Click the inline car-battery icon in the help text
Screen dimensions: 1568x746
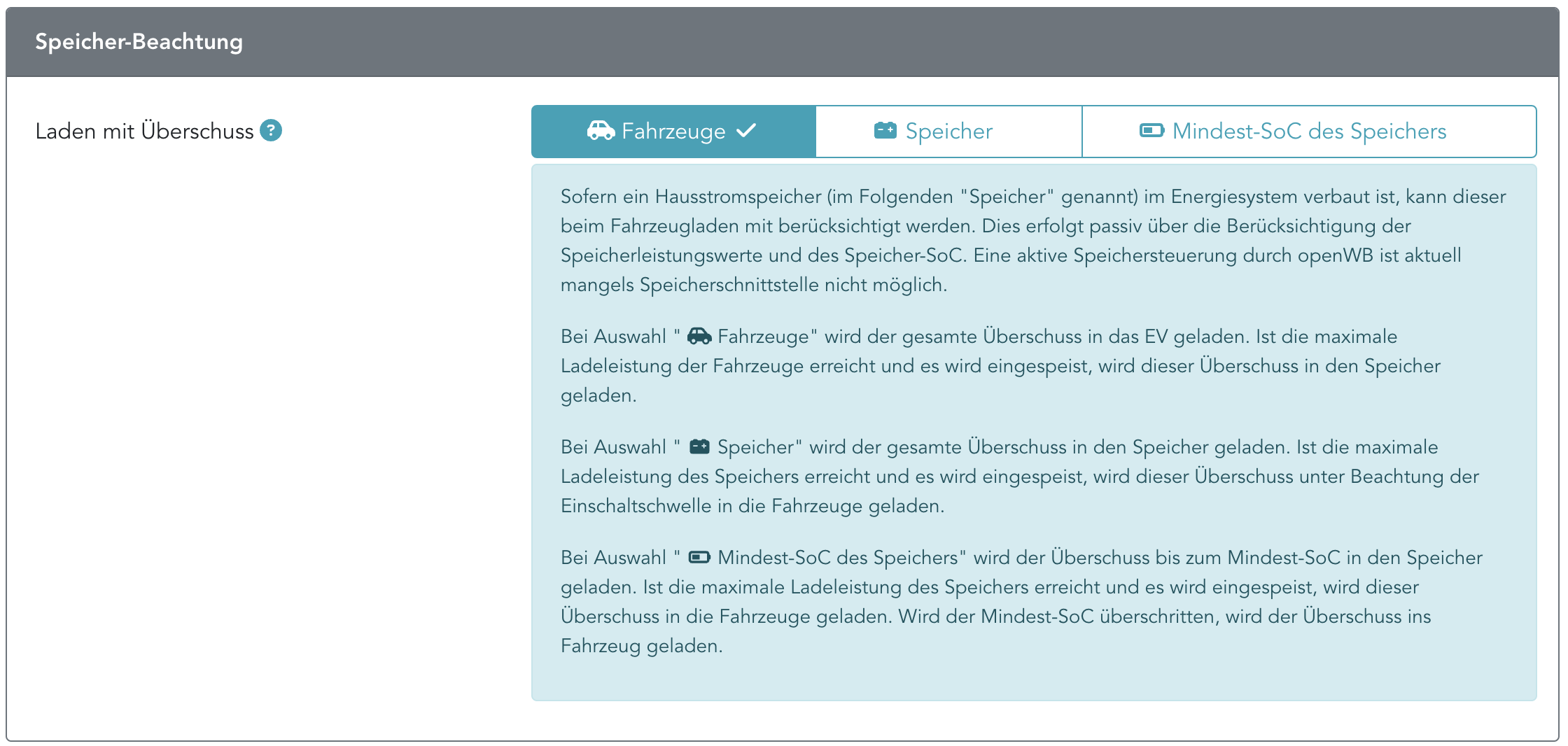click(699, 447)
